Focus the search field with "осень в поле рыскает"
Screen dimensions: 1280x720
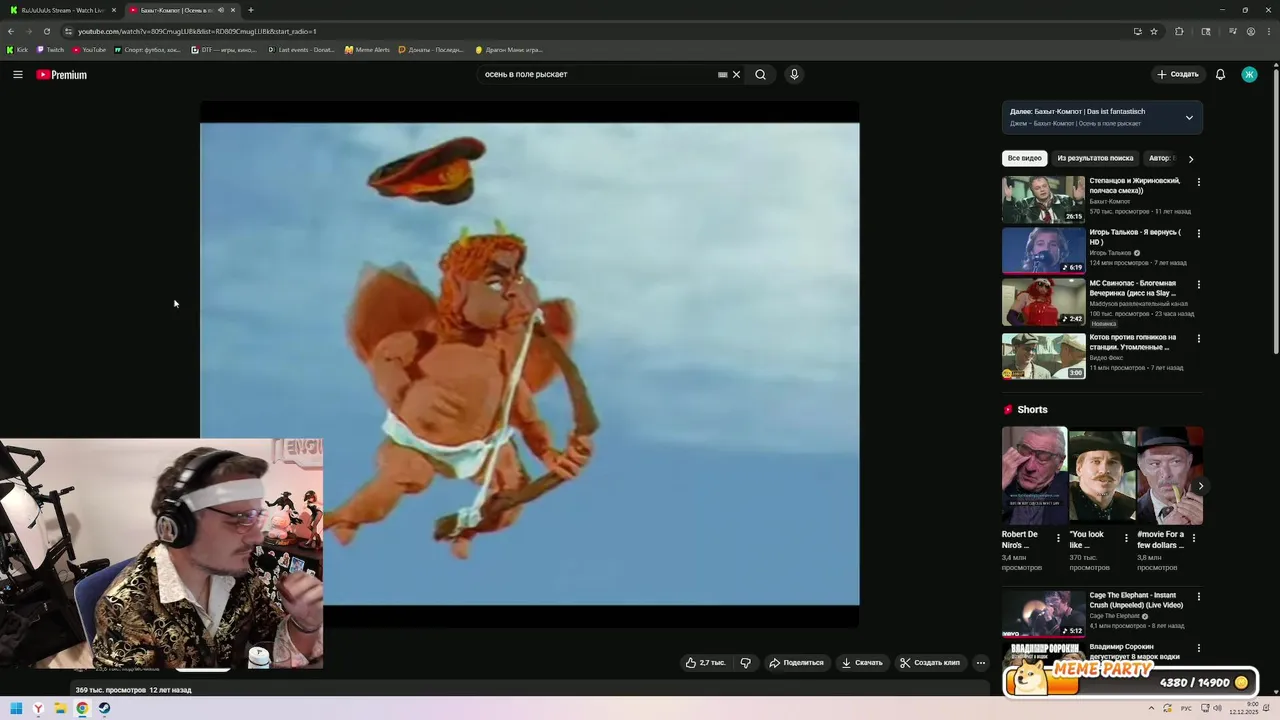(x=598, y=74)
